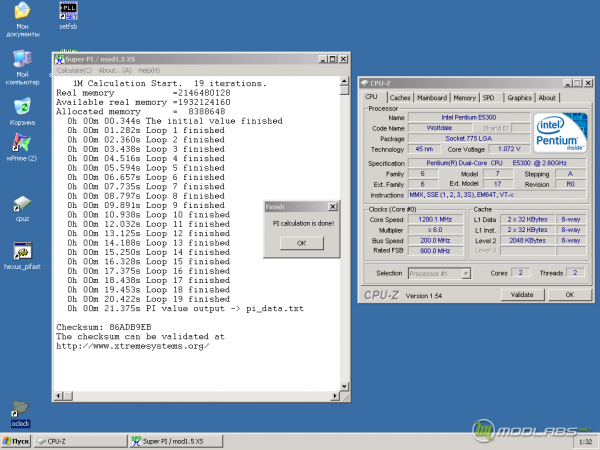This screenshot has height=450, width=600.
Task: Click the Rated FSB value 800.0 MHz
Action: [x=435, y=251]
